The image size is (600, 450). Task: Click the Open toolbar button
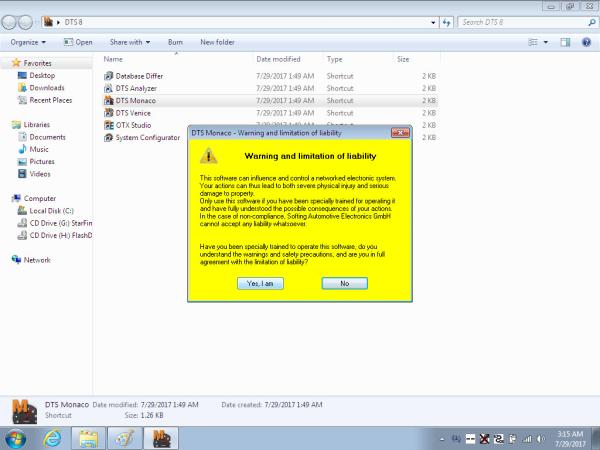pyautogui.click(x=78, y=42)
